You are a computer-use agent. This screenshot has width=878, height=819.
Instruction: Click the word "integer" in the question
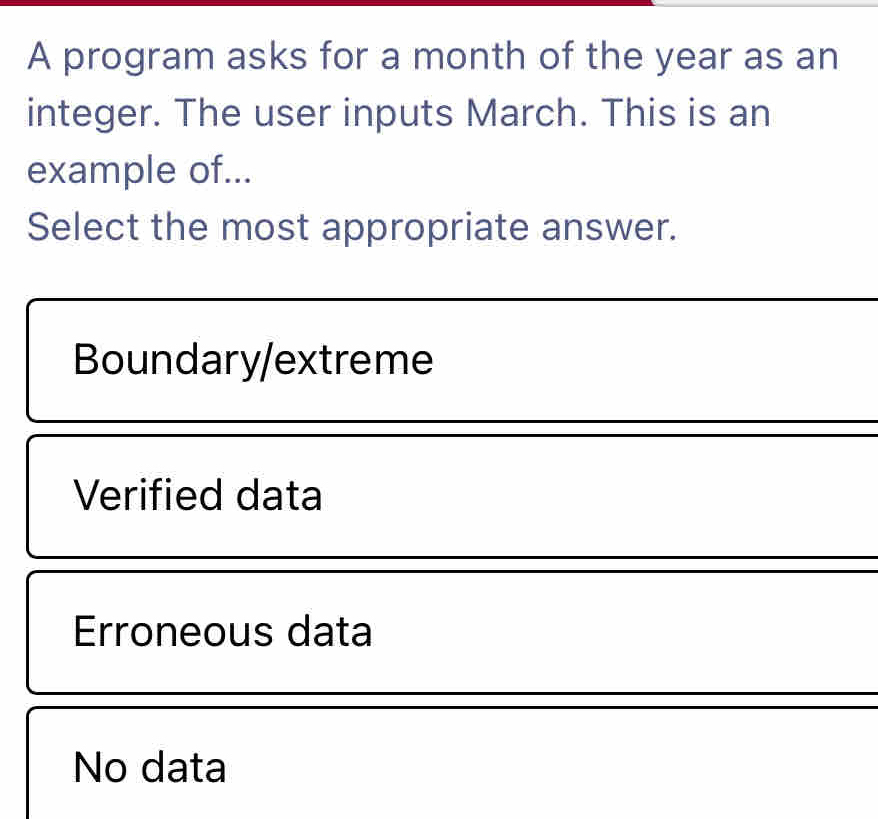click(x=88, y=113)
